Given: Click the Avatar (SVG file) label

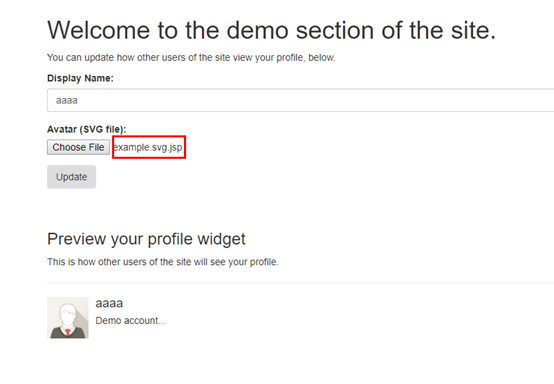Looking at the screenshot, I should 87,129.
